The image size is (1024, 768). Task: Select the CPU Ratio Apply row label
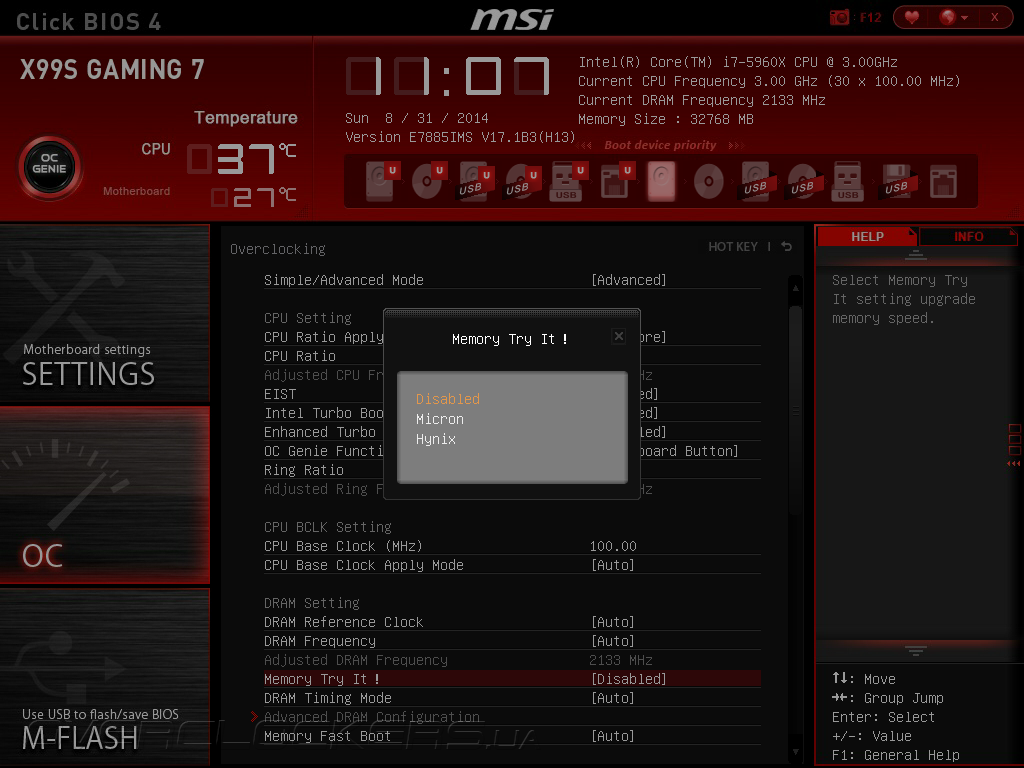pos(324,337)
